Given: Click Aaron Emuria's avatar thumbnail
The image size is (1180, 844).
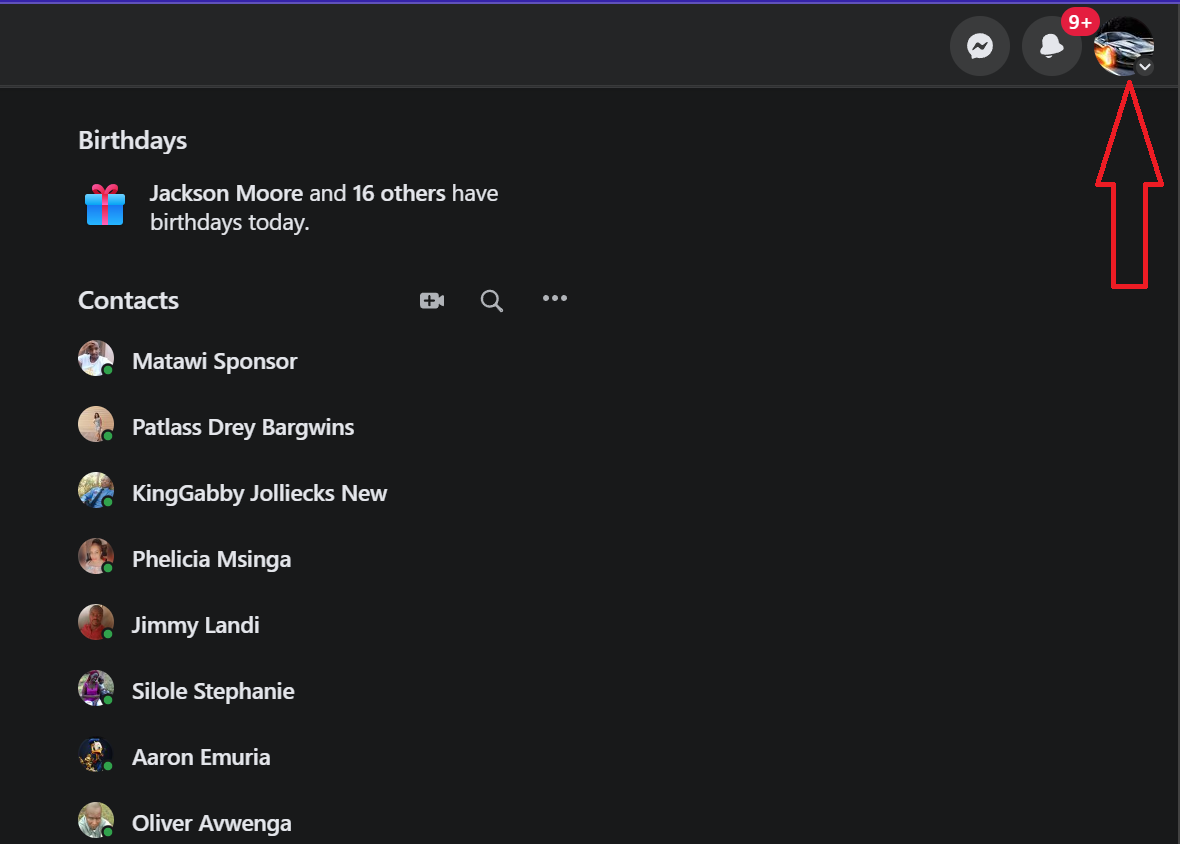Looking at the screenshot, I should point(96,755).
